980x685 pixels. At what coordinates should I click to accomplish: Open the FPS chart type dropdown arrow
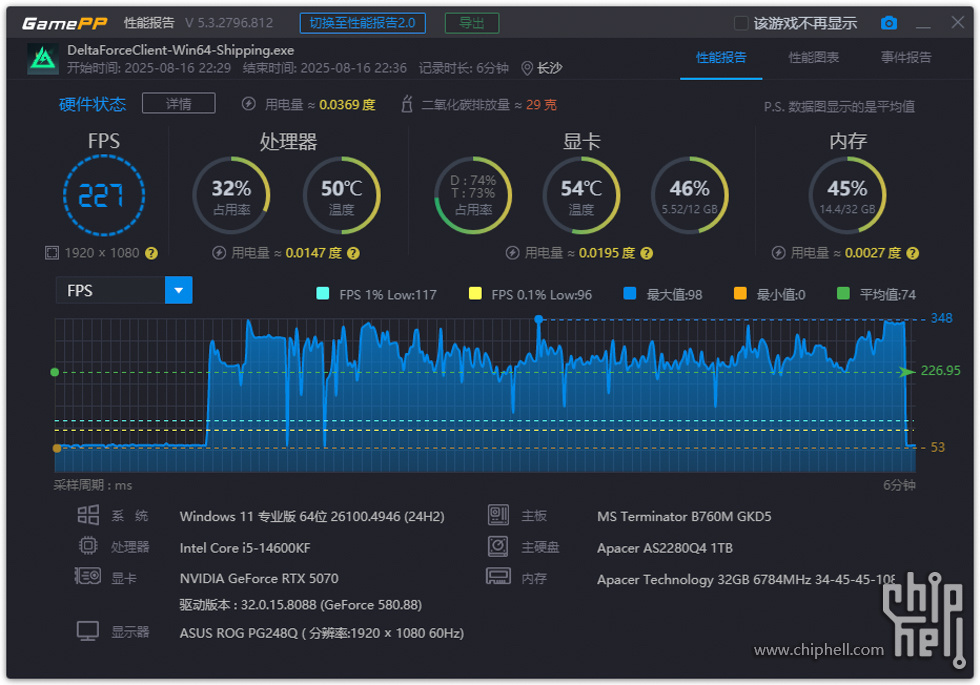click(x=179, y=291)
